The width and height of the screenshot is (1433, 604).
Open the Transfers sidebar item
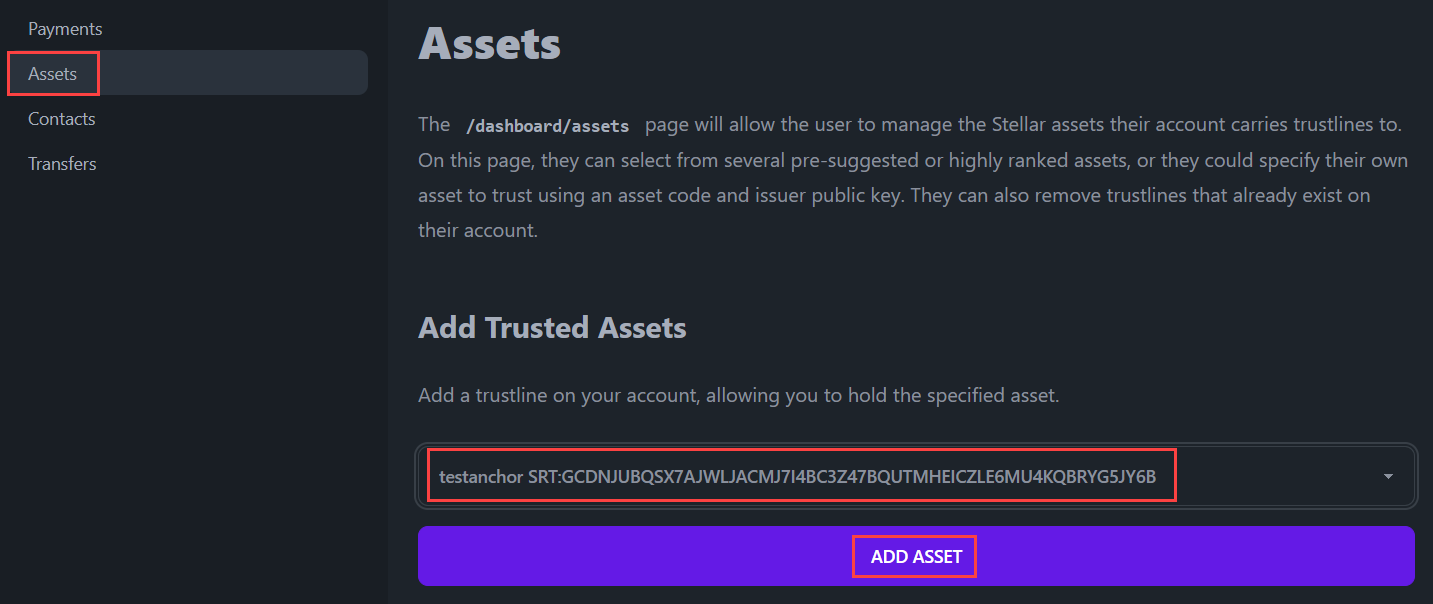[62, 163]
